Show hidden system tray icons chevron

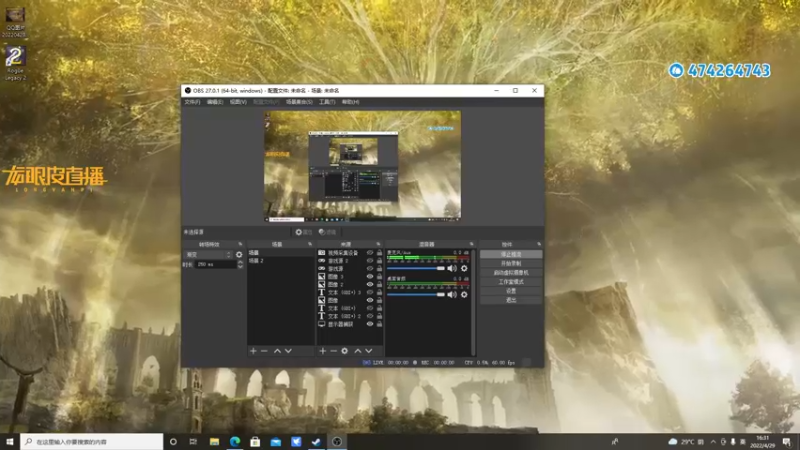[713, 442]
